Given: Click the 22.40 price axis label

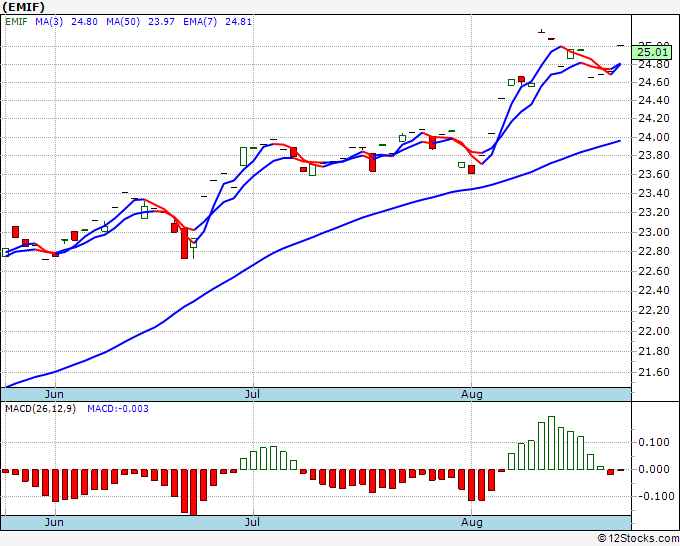Looking at the screenshot, I should [x=654, y=291].
